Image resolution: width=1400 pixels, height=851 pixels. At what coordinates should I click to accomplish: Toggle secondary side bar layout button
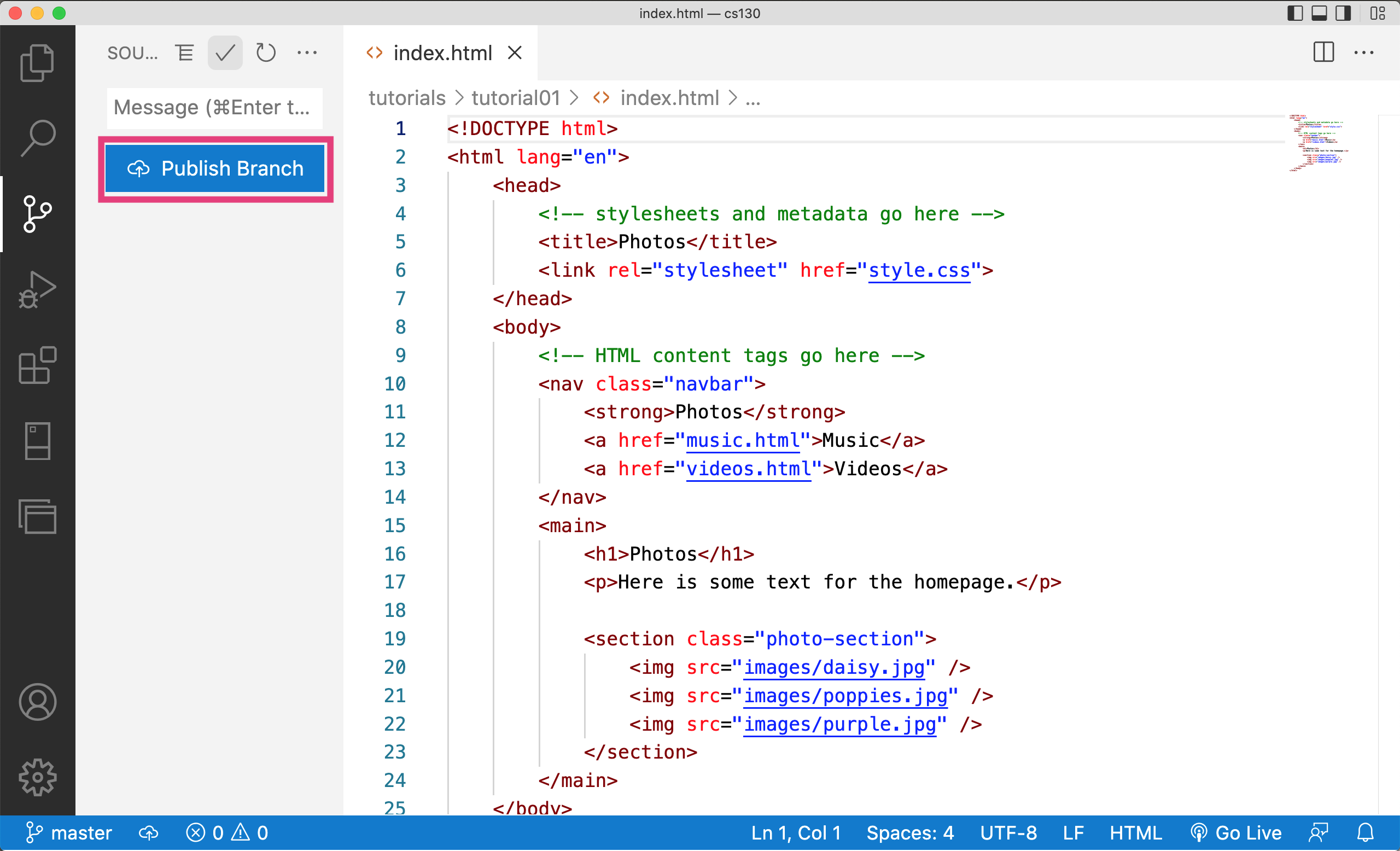1343,13
